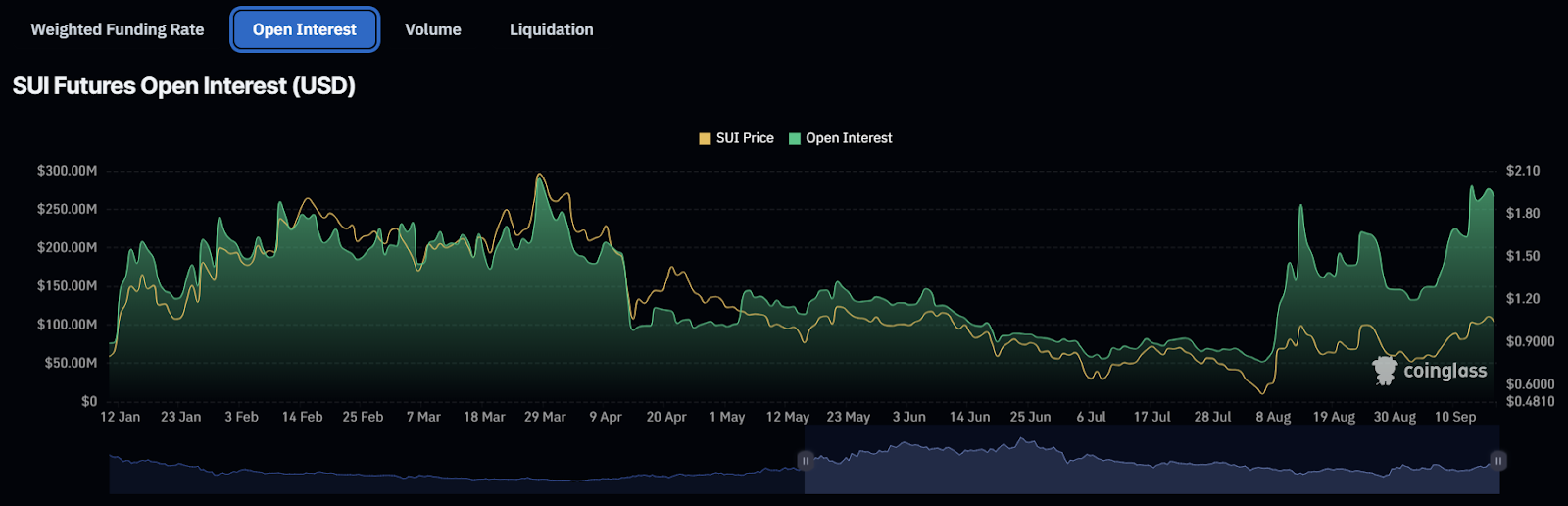The height and width of the screenshot is (506, 1568).
Task: Click the 18 Mar date label
Action: [484, 417]
